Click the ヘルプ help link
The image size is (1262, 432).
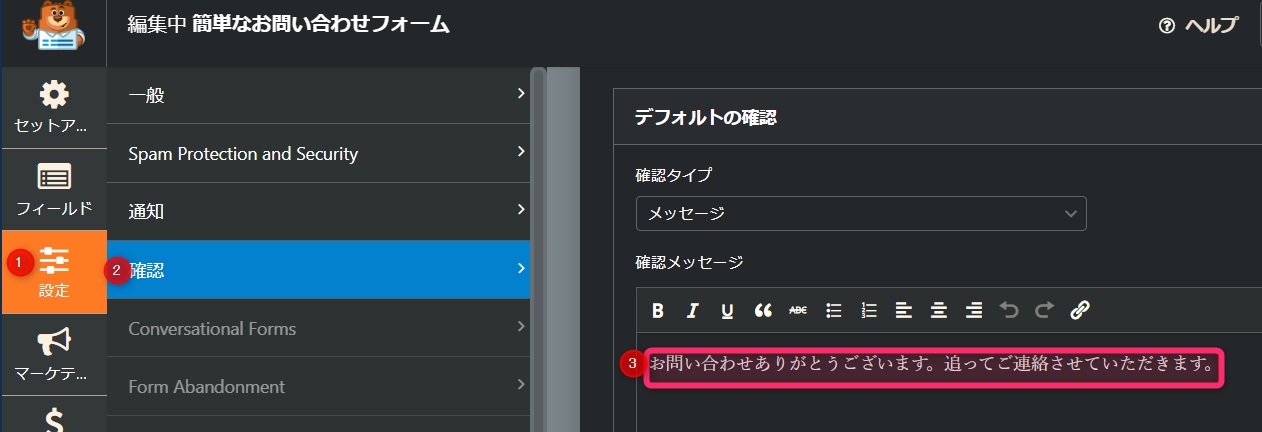point(1198,26)
